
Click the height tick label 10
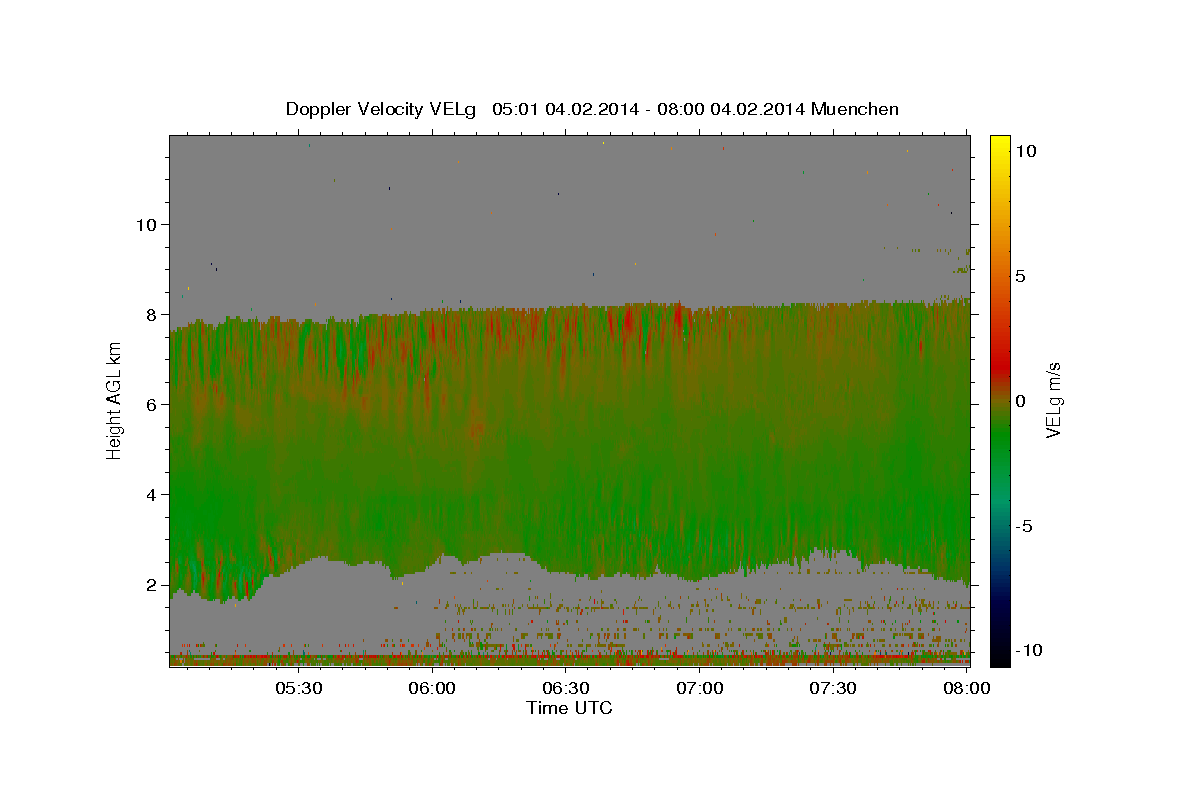146,224
